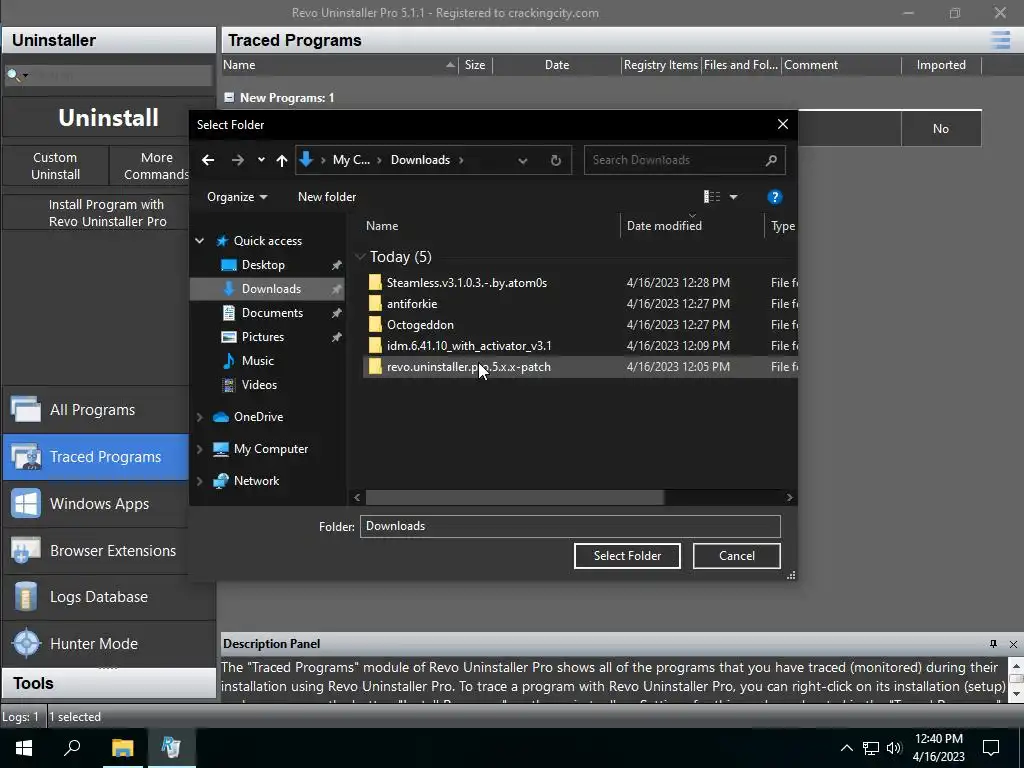Expand Network tree node

tap(200, 481)
